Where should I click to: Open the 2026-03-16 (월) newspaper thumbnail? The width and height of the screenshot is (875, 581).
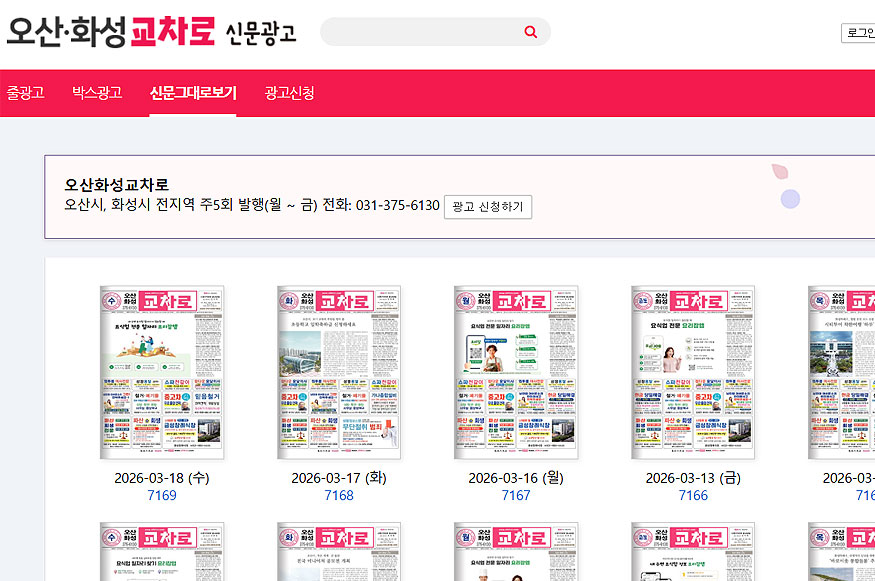(516, 371)
